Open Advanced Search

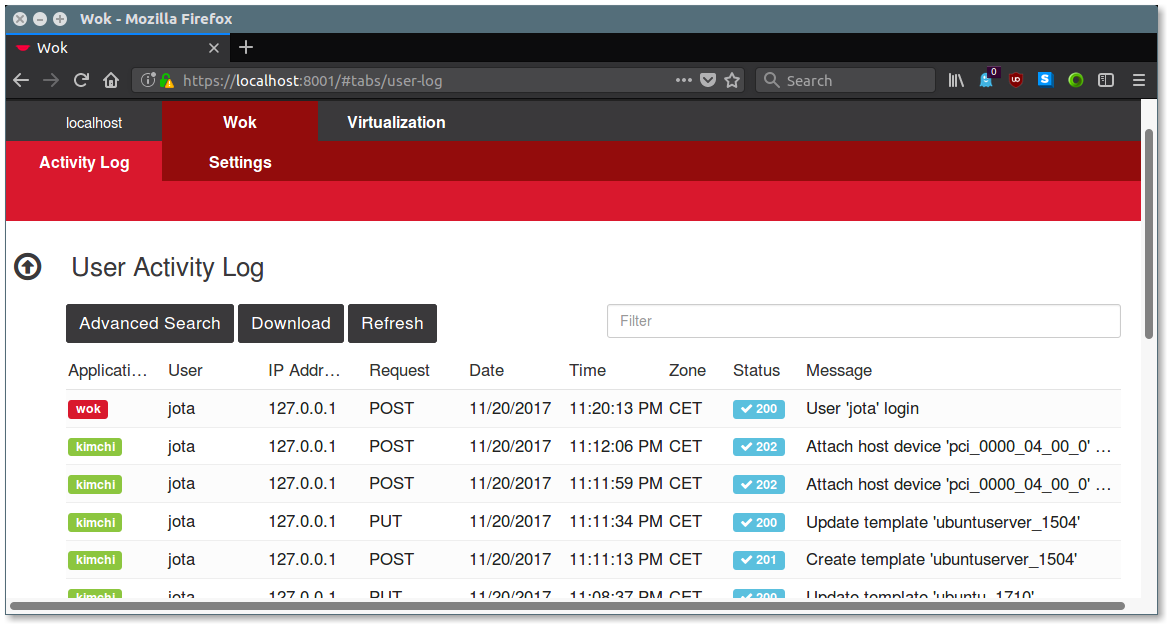point(150,323)
